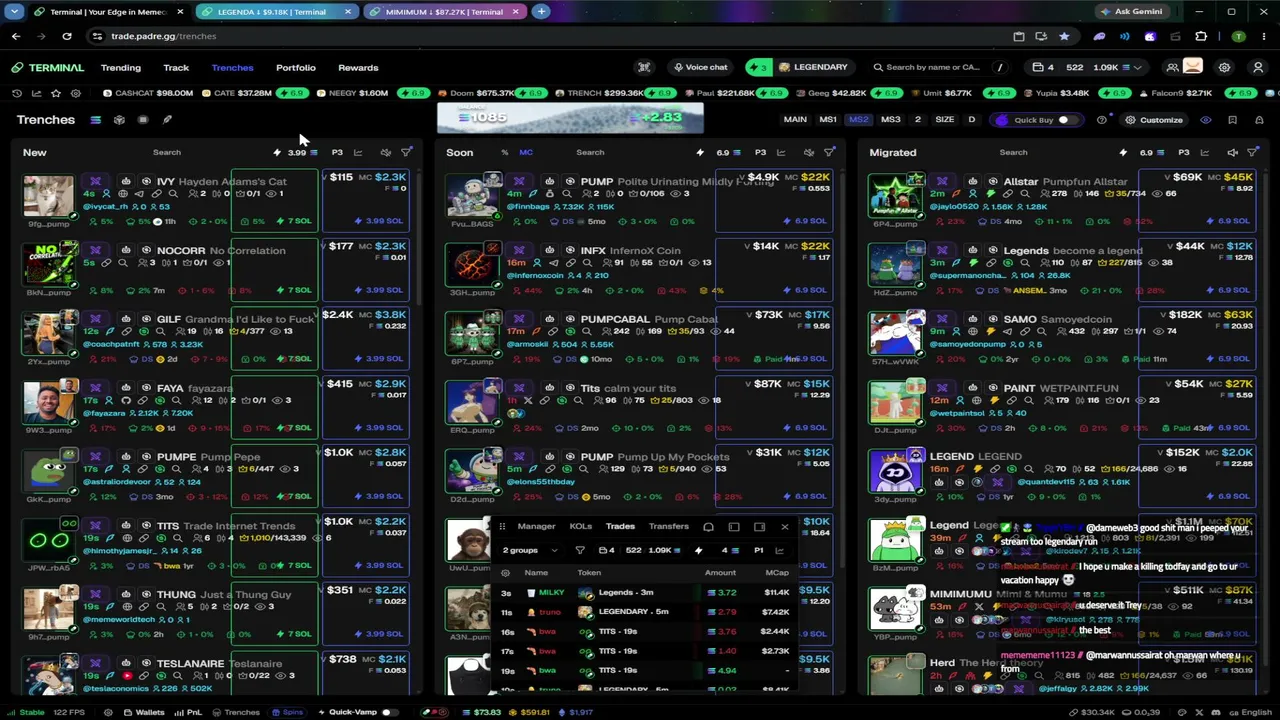The image size is (1280, 720).
Task: Toggle the MS2 preset
Action: click(858, 120)
